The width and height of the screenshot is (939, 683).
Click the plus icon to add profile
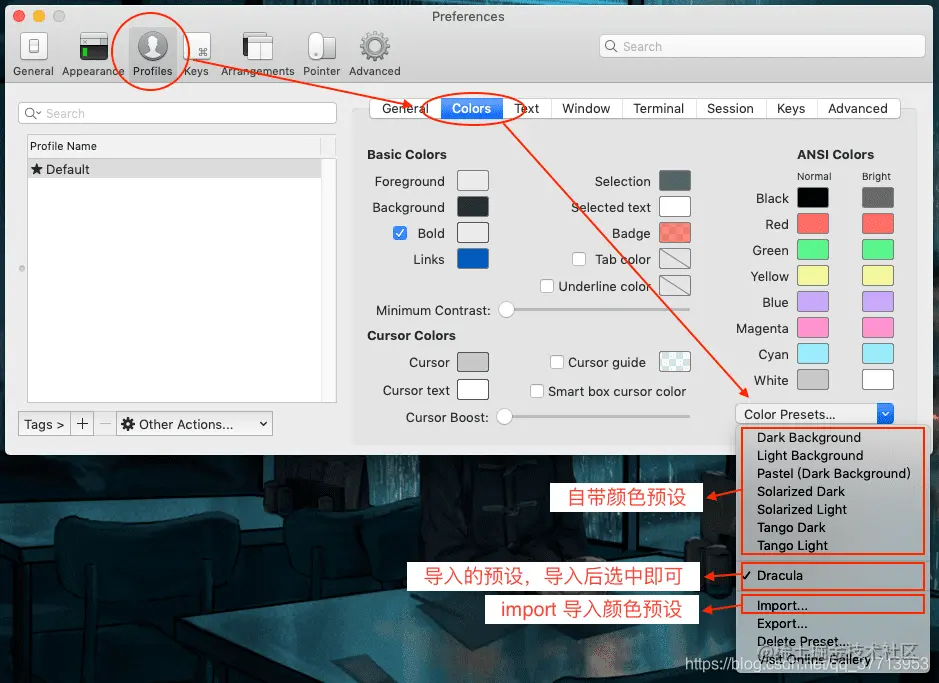click(82, 424)
